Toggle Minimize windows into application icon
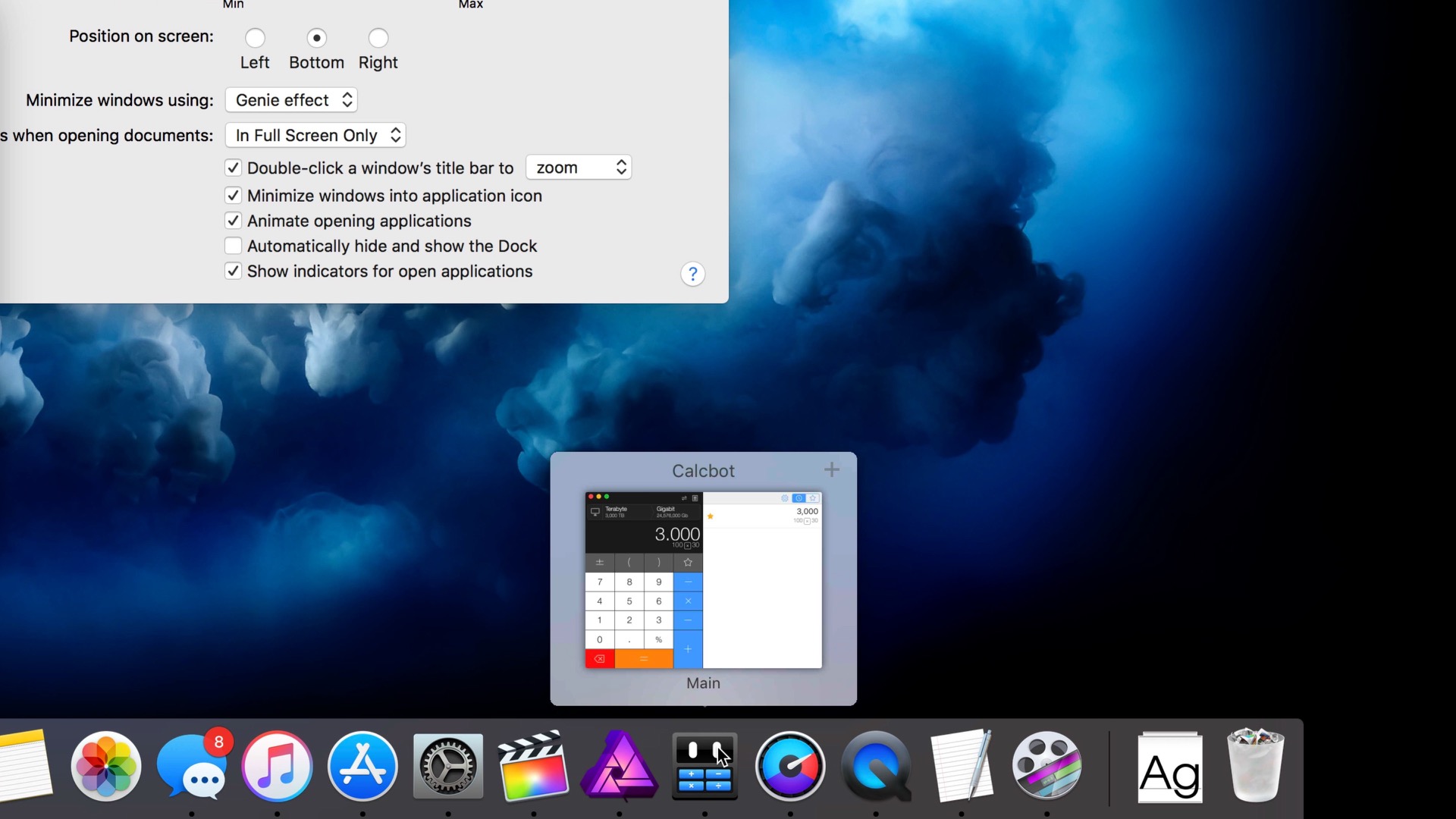 coord(232,195)
